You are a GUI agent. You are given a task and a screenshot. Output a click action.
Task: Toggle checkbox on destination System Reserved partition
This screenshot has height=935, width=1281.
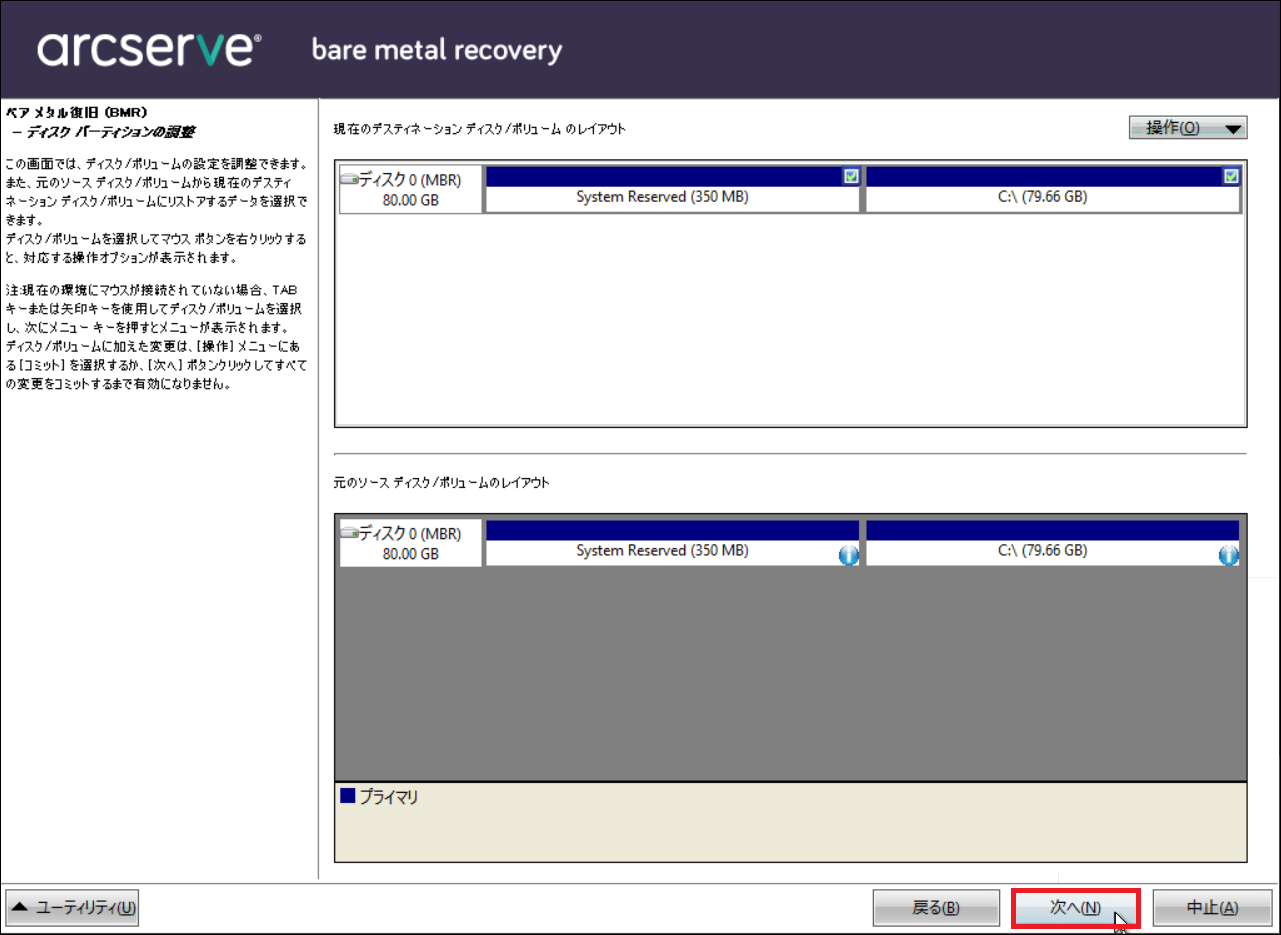(x=851, y=176)
